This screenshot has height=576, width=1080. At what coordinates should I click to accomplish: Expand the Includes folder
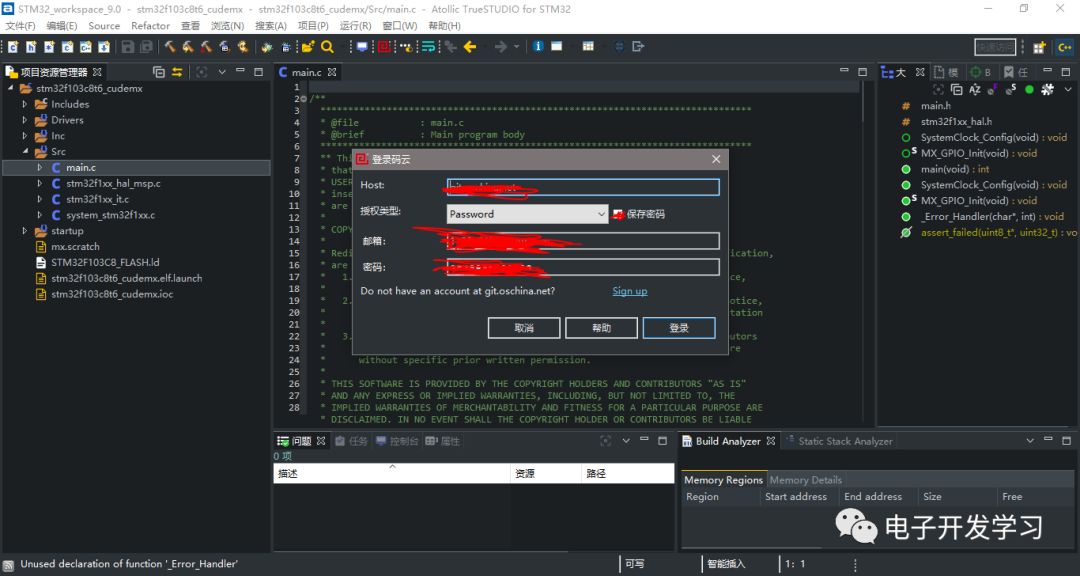[x=25, y=104]
